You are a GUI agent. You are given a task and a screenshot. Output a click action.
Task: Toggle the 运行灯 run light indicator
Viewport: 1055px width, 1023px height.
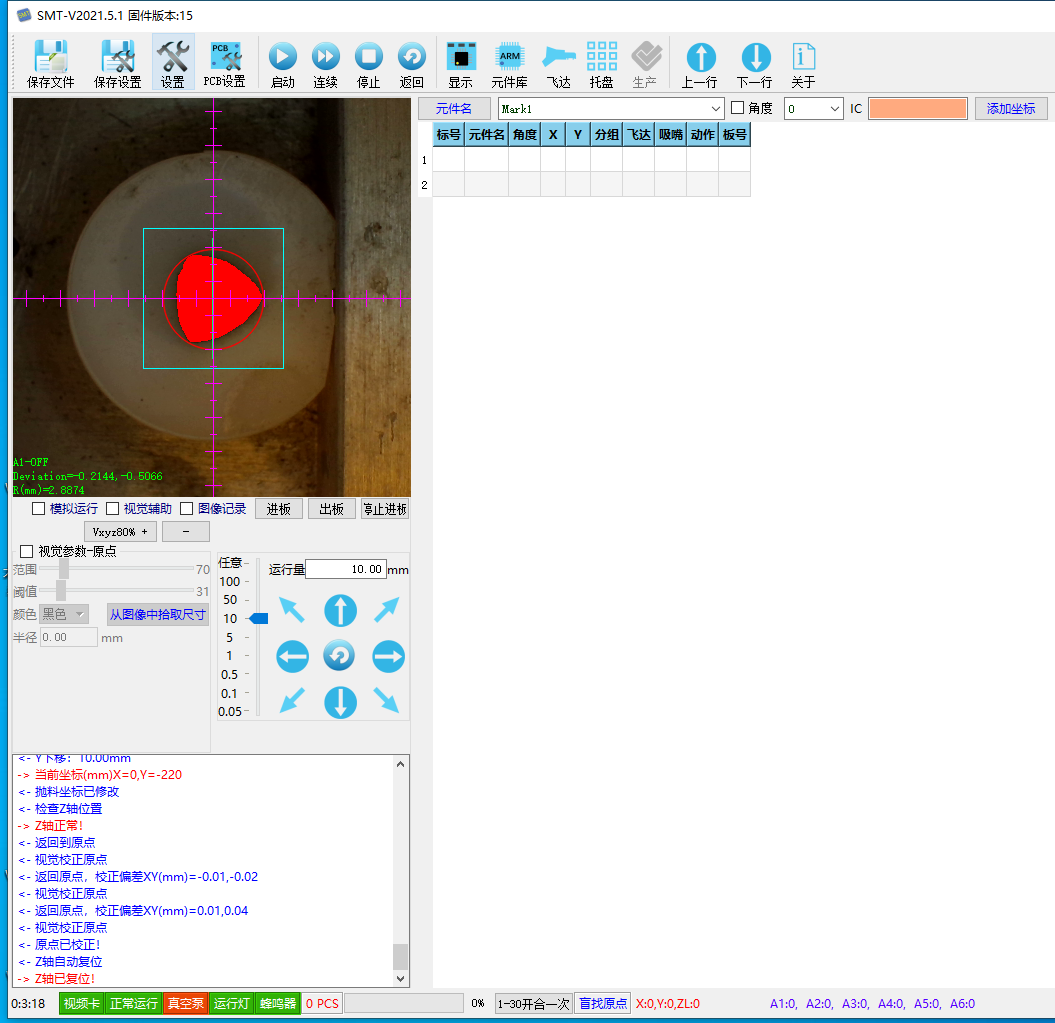pyautogui.click(x=231, y=1003)
